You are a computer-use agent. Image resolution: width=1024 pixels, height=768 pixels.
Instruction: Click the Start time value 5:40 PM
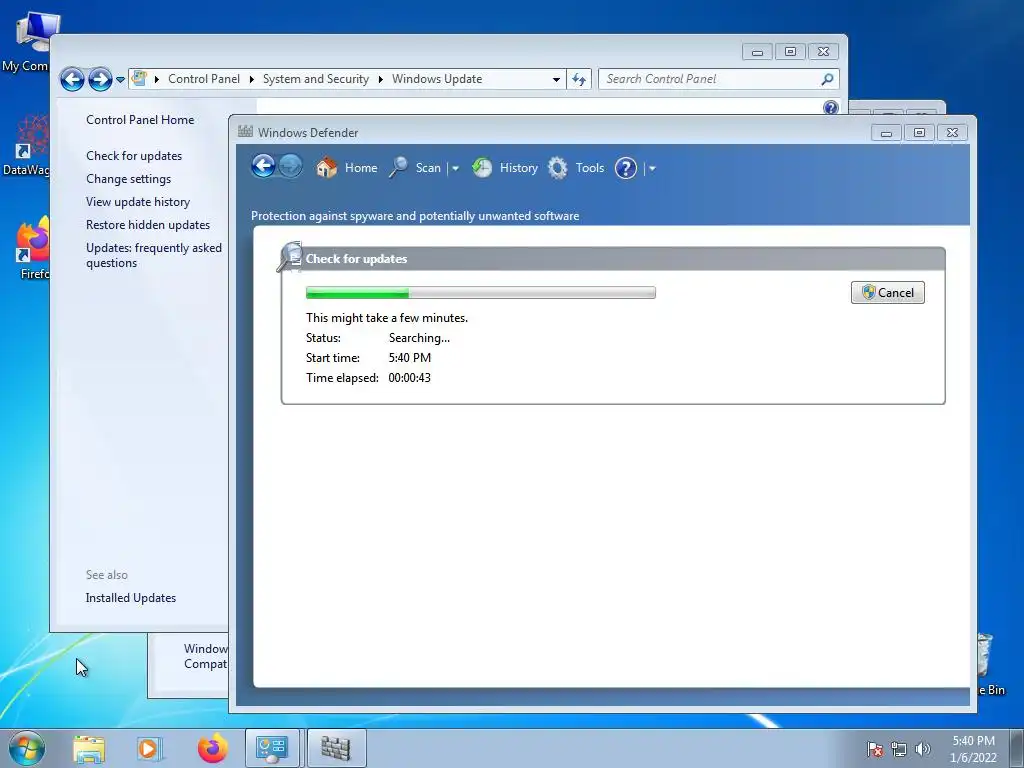tap(409, 358)
